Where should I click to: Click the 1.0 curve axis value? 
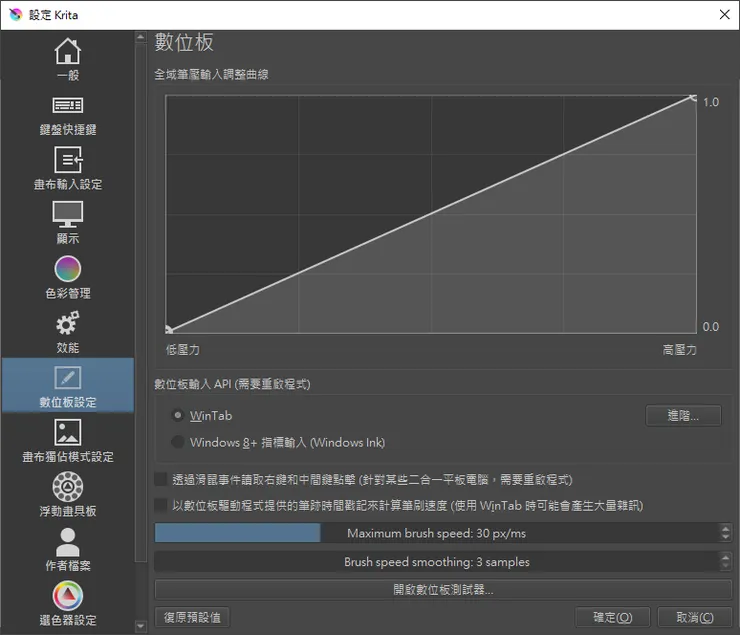[x=711, y=102]
